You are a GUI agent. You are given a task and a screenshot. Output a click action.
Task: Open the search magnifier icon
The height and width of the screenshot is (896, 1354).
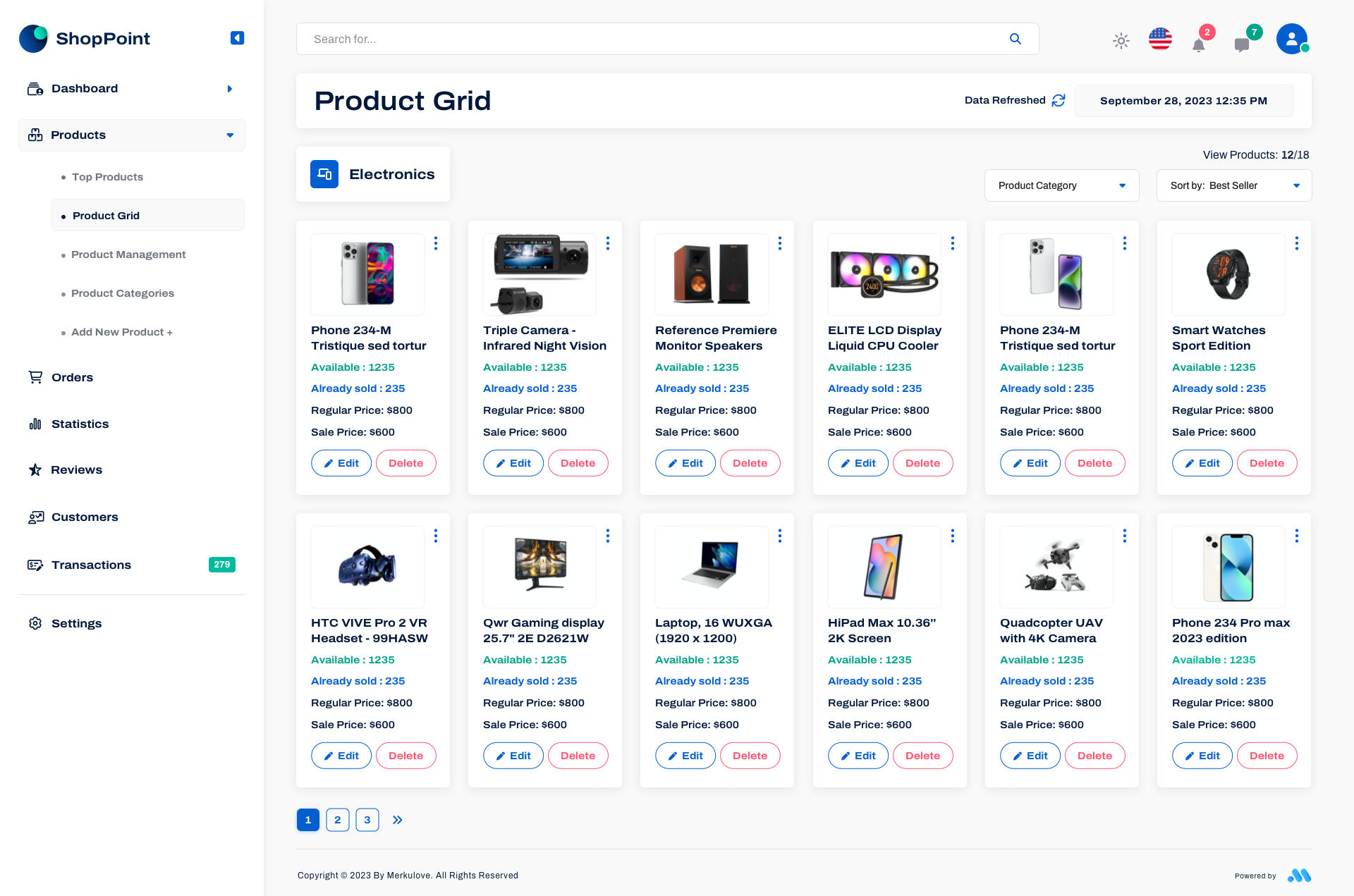[1015, 39]
